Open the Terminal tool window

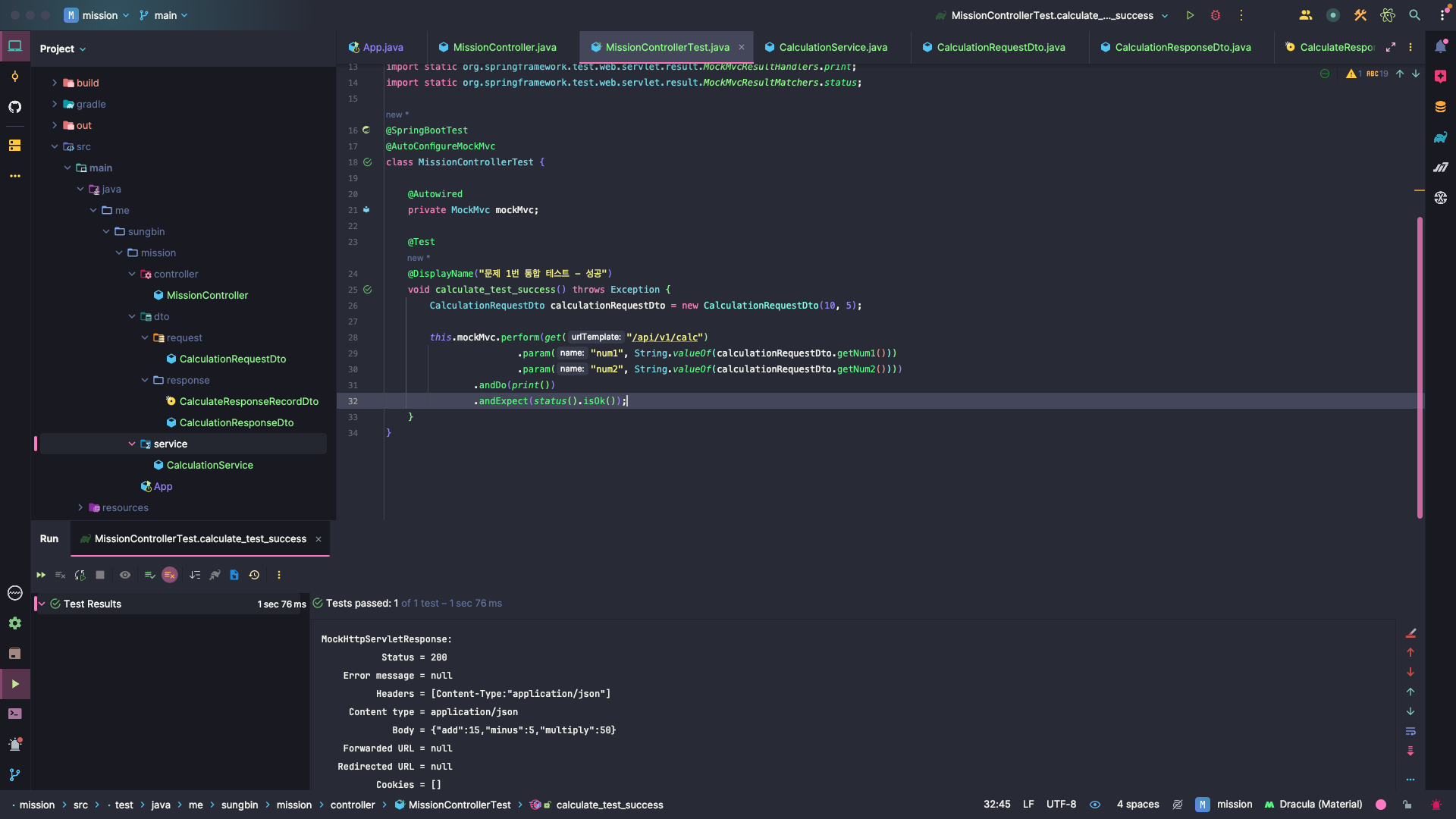(15, 714)
